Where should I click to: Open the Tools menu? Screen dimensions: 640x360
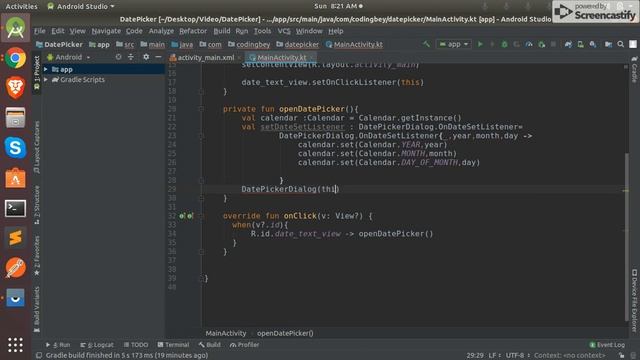coord(262,31)
